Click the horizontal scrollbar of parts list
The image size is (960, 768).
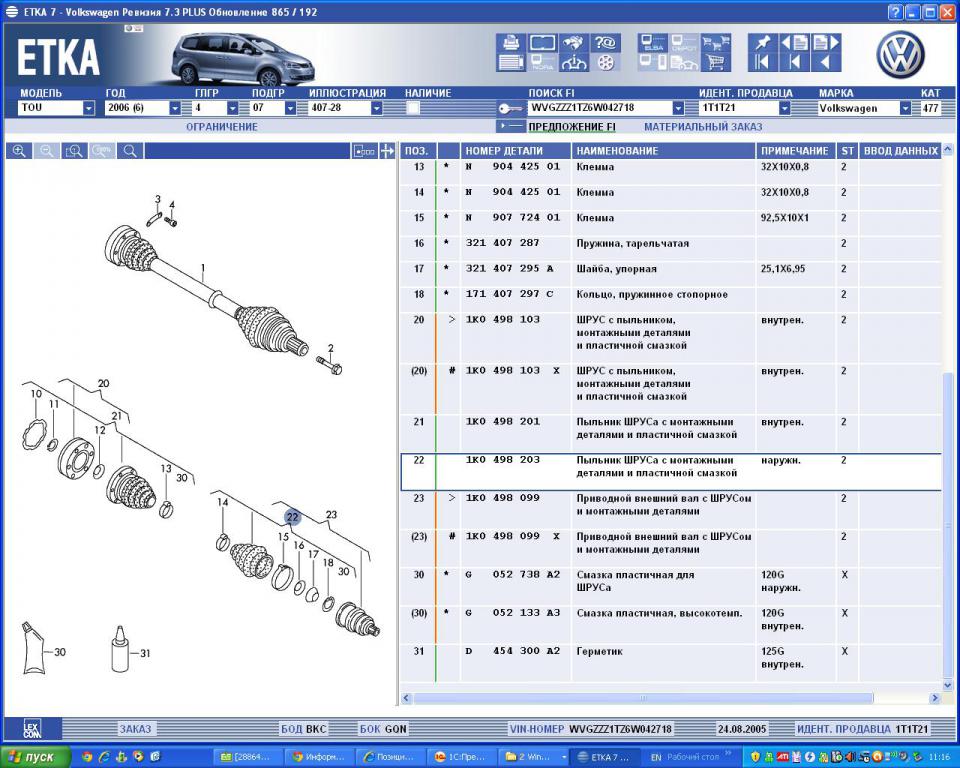(x=643, y=698)
